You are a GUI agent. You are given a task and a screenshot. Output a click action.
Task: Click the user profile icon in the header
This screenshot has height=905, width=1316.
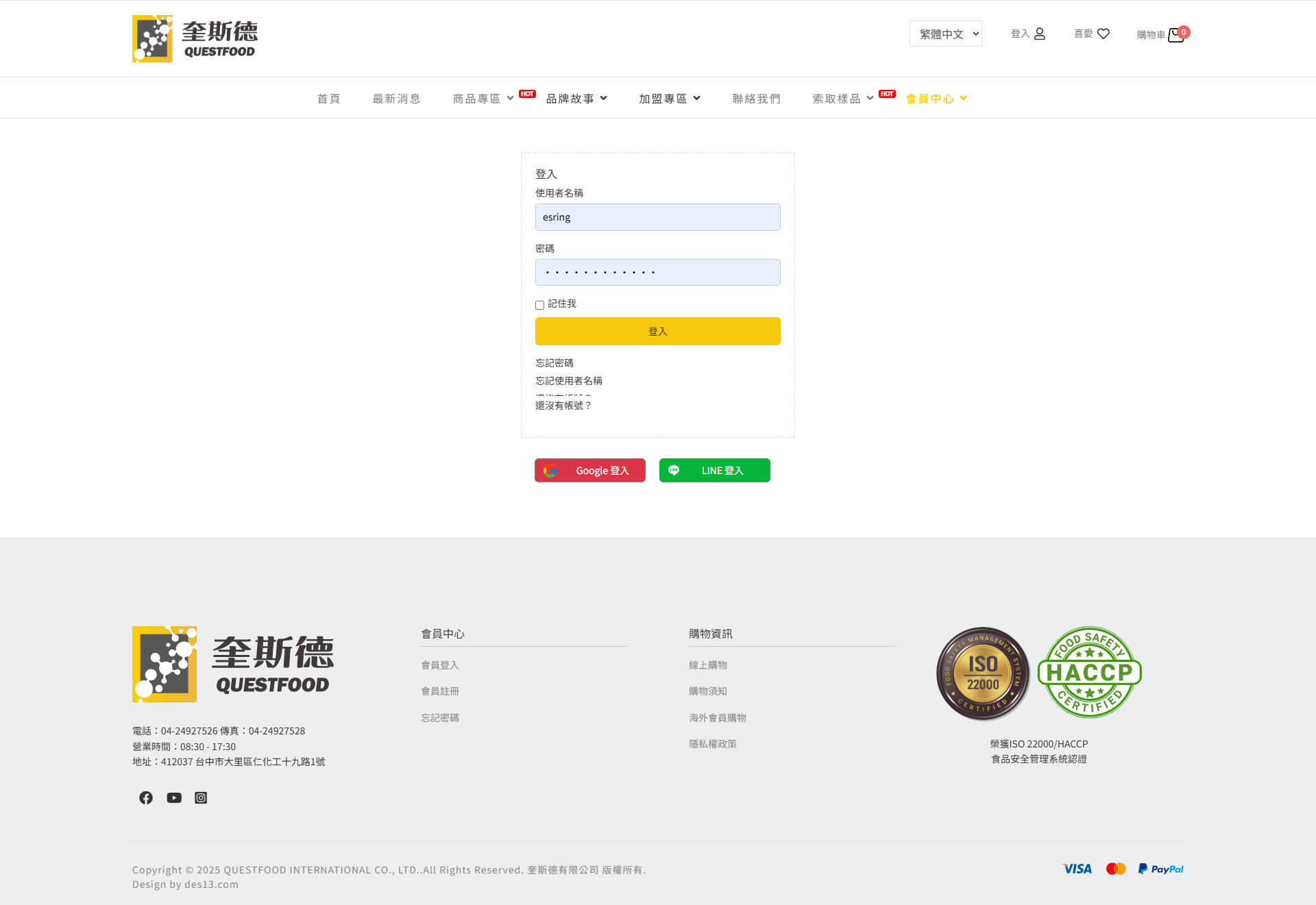click(1039, 34)
